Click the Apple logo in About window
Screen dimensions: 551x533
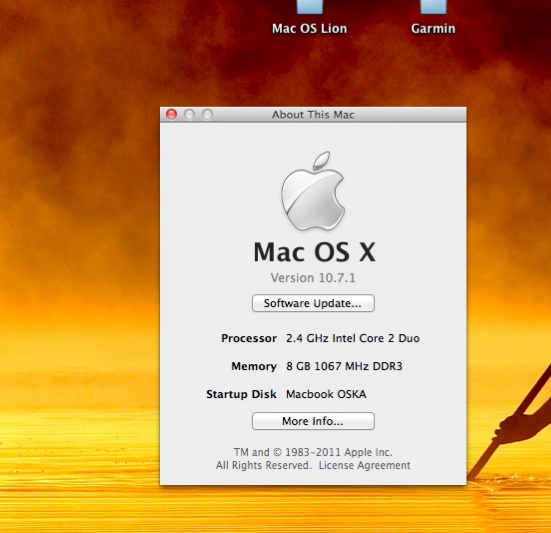tap(313, 191)
